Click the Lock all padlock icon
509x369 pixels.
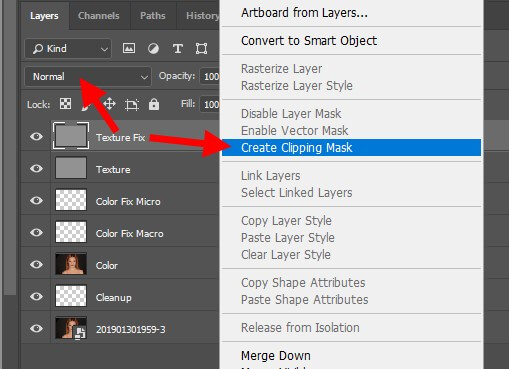coord(154,104)
